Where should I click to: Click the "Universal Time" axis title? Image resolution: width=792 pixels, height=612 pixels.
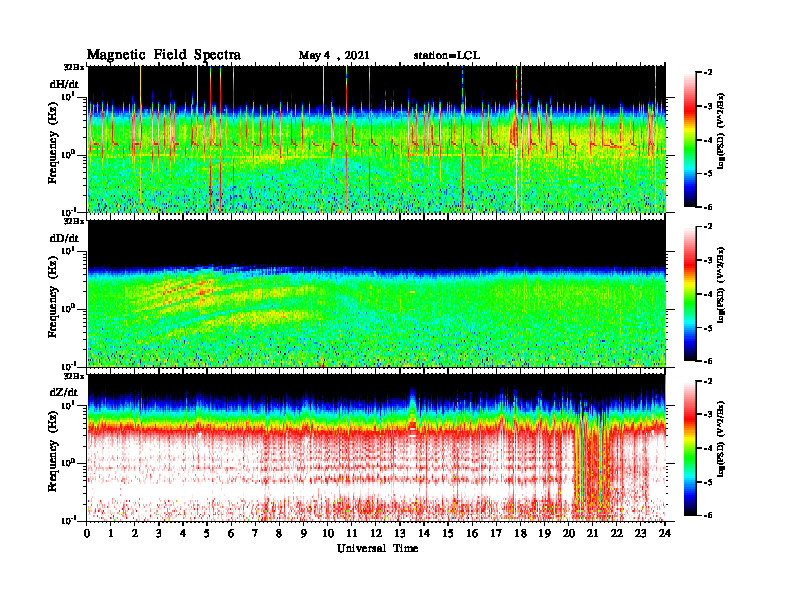tap(377, 548)
